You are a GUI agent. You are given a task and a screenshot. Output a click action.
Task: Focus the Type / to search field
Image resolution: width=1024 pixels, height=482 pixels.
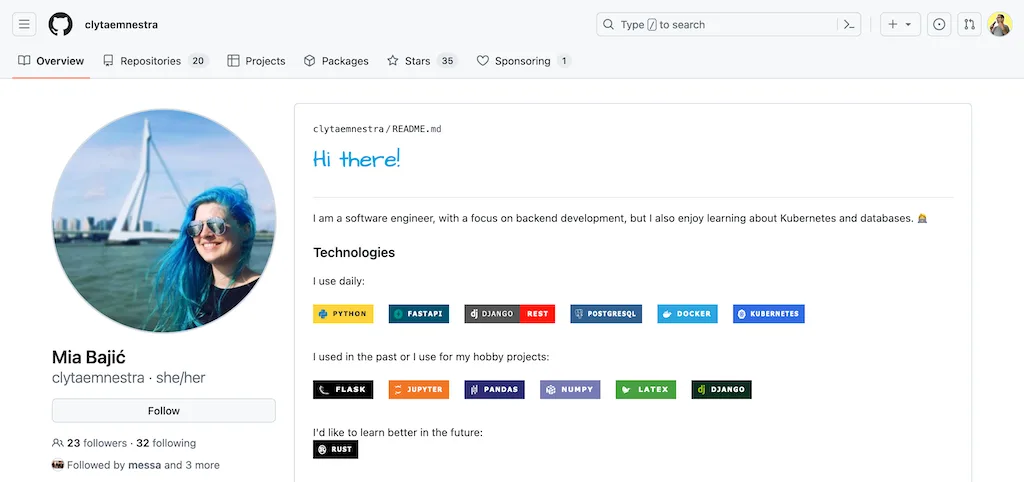(728, 25)
